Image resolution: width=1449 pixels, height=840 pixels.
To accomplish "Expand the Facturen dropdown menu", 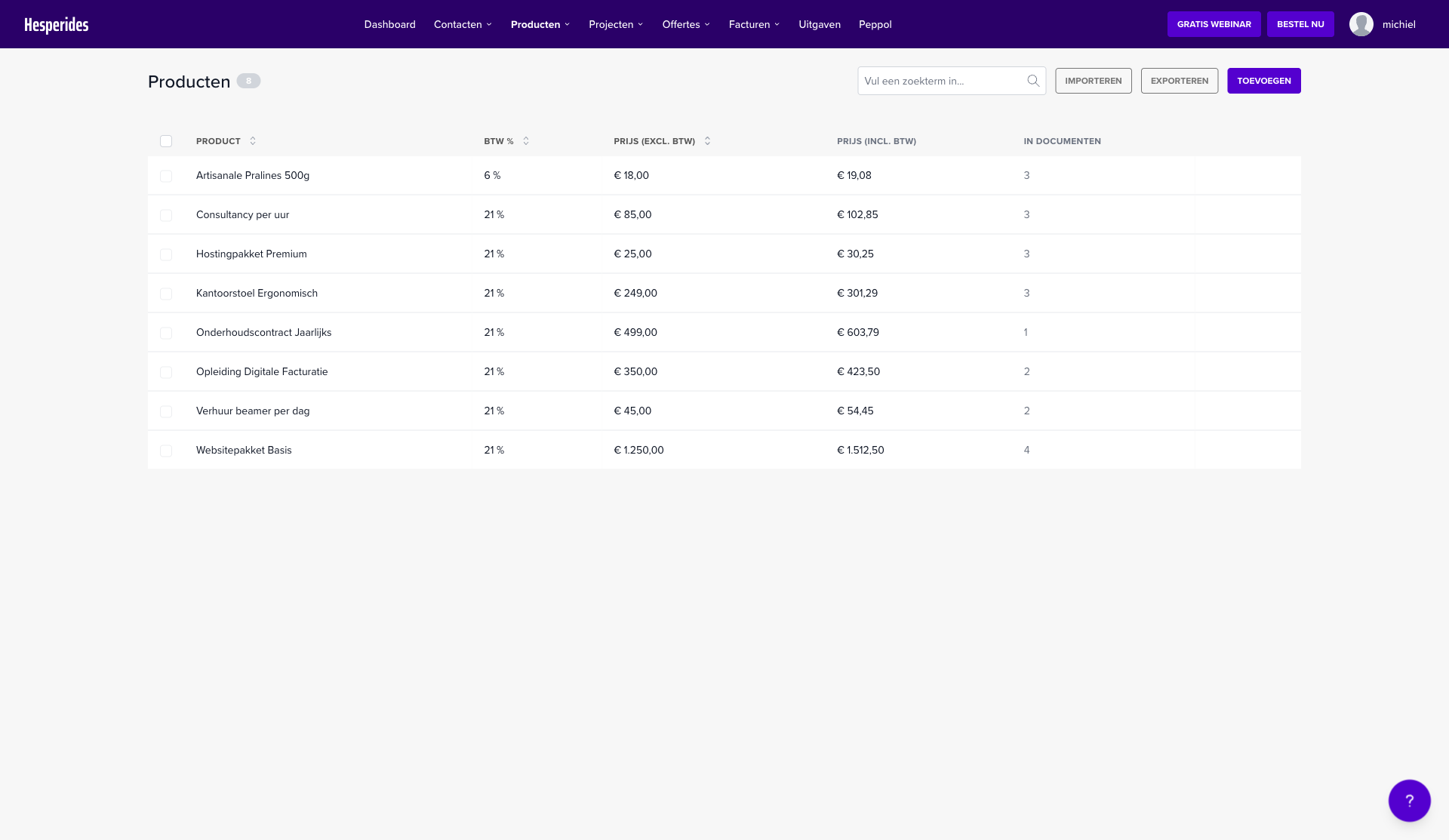I will pyautogui.click(x=754, y=24).
